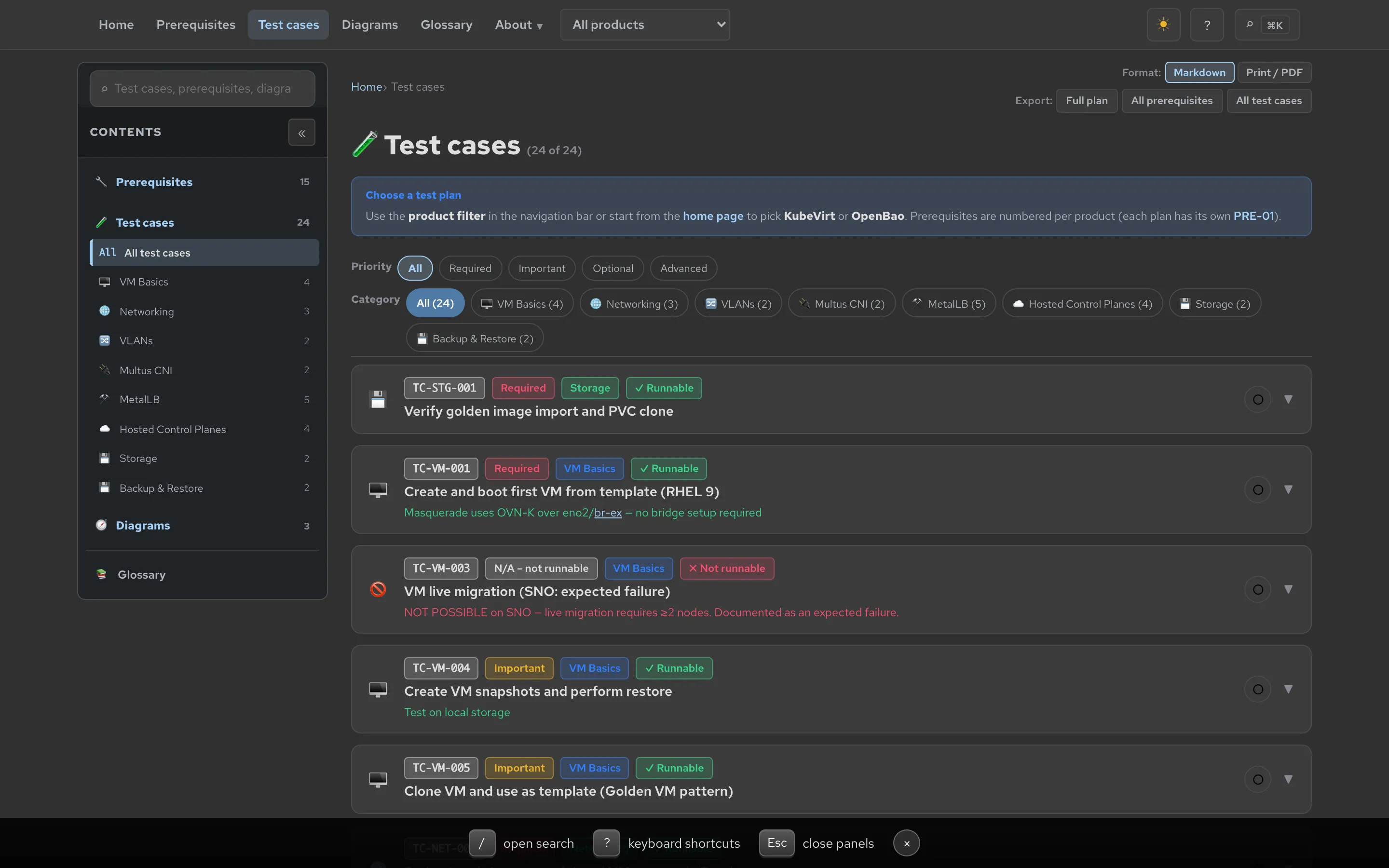Click the books icon beside Glossary in sidebar

click(x=102, y=574)
